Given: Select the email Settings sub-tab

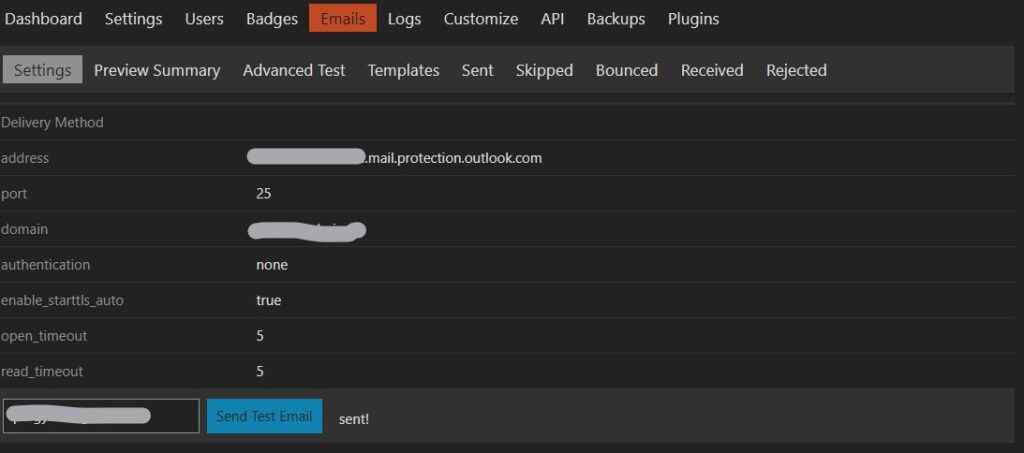Looking at the screenshot, I should point(42,70).
